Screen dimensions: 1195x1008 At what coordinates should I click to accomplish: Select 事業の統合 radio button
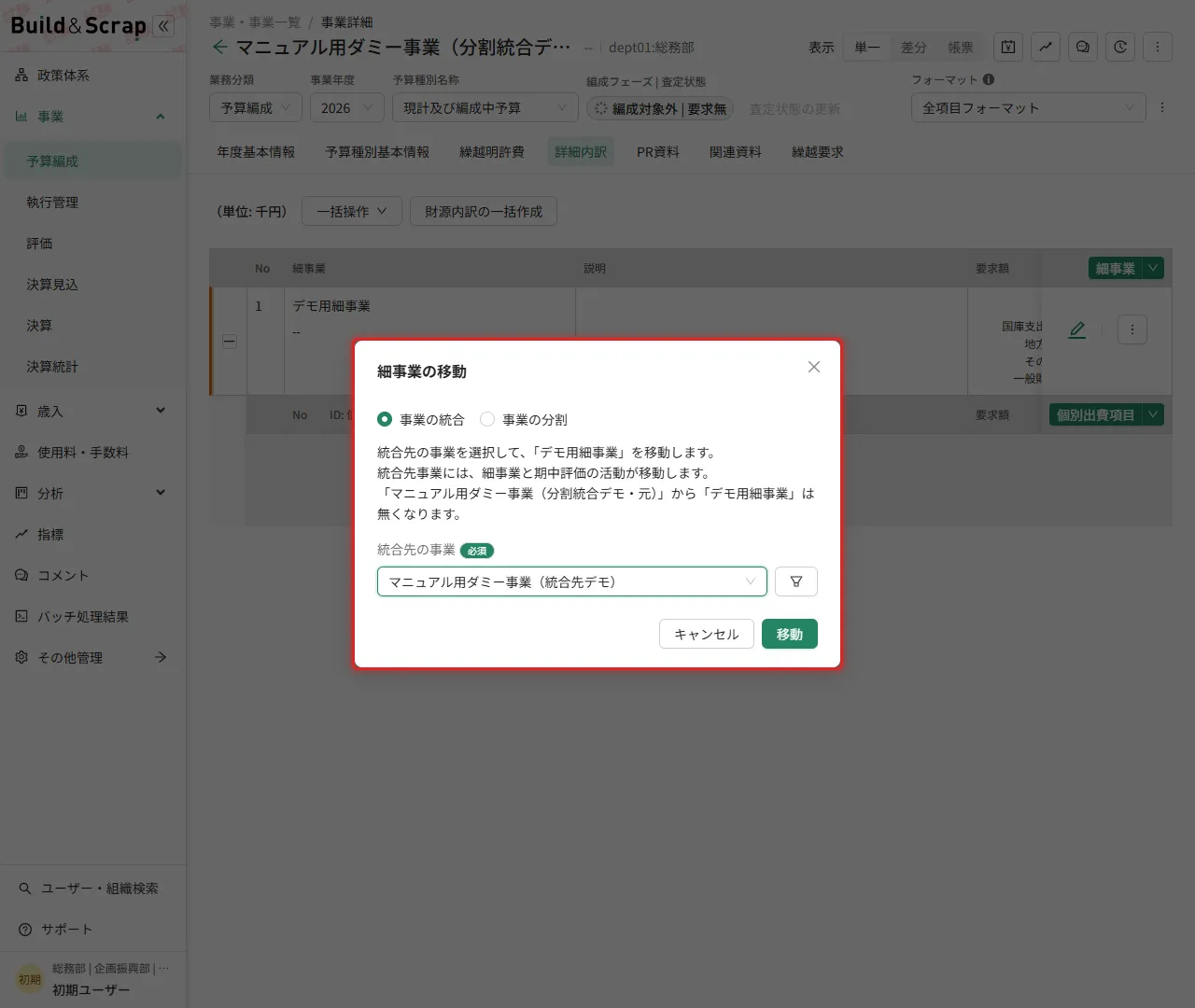[385, 419]
